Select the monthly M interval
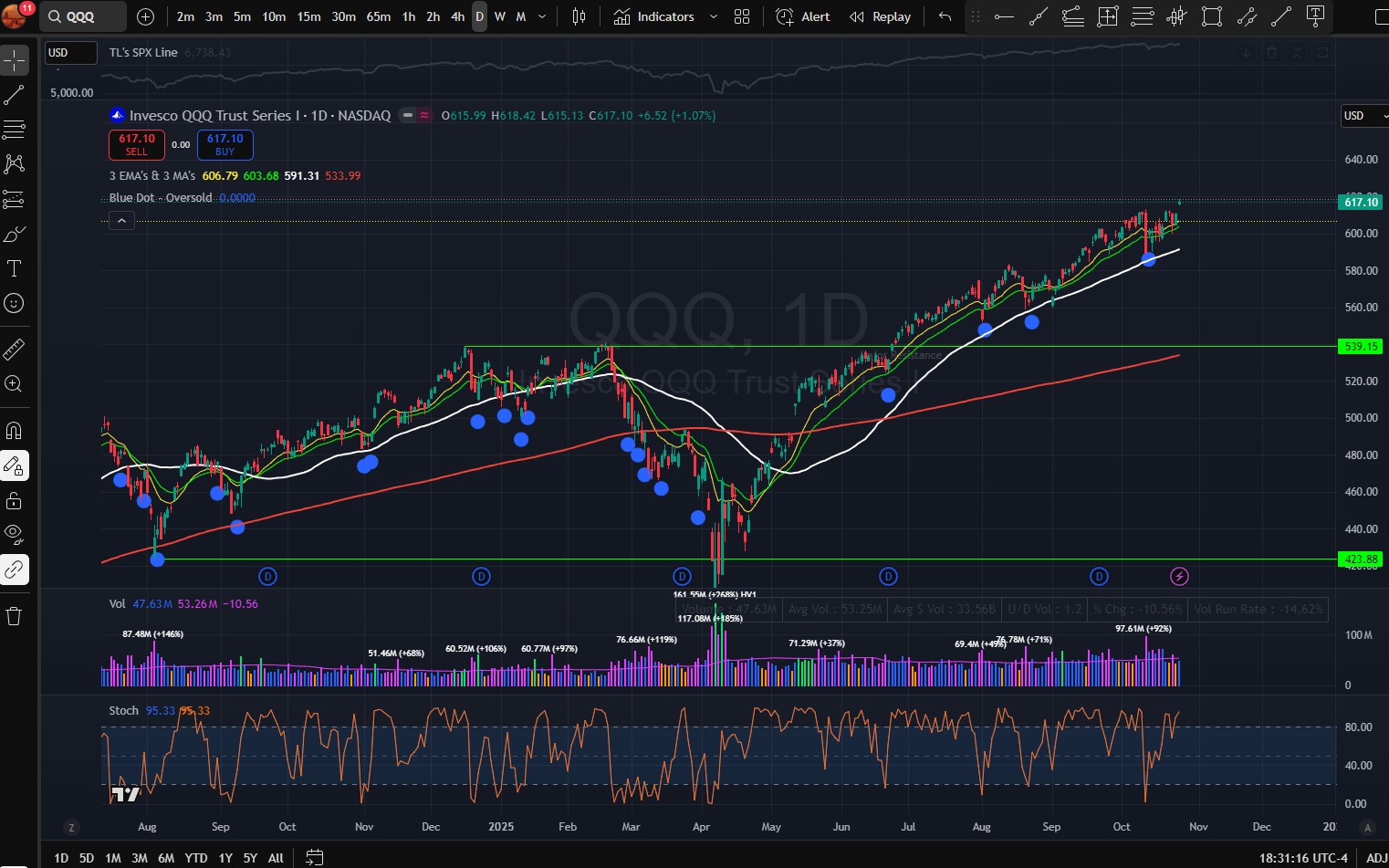Viewport: 1389px width, 868px height. (x=521, y=16)
